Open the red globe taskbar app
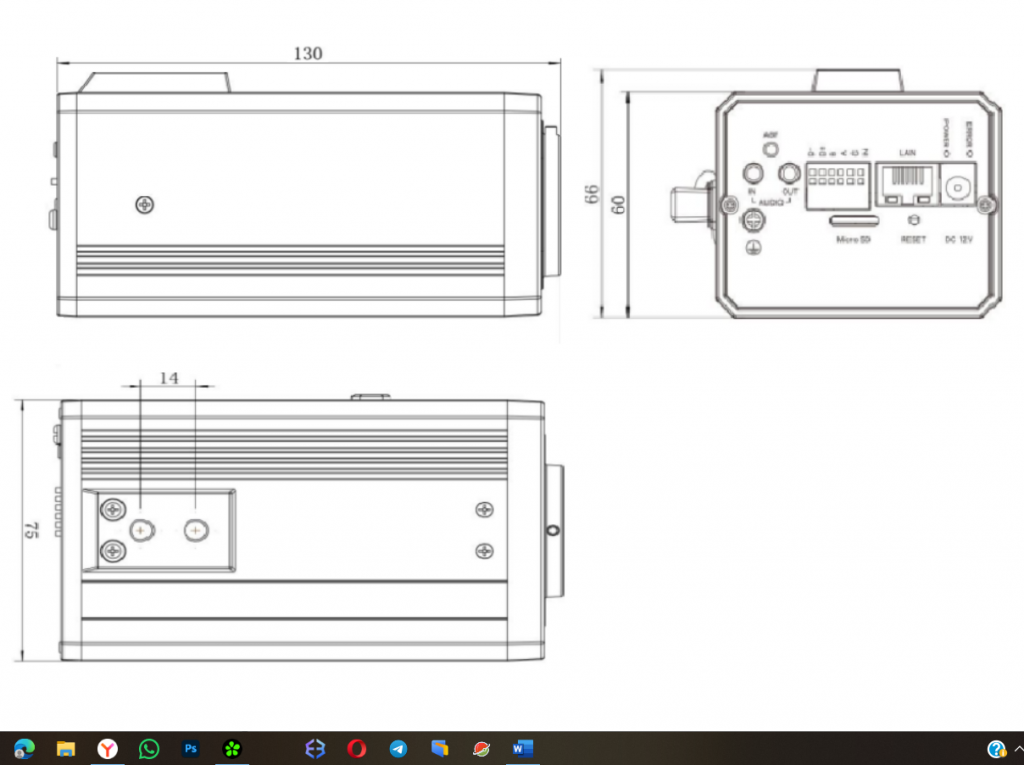Screen dimensions: 1024x765 click(x=481, y=748)
